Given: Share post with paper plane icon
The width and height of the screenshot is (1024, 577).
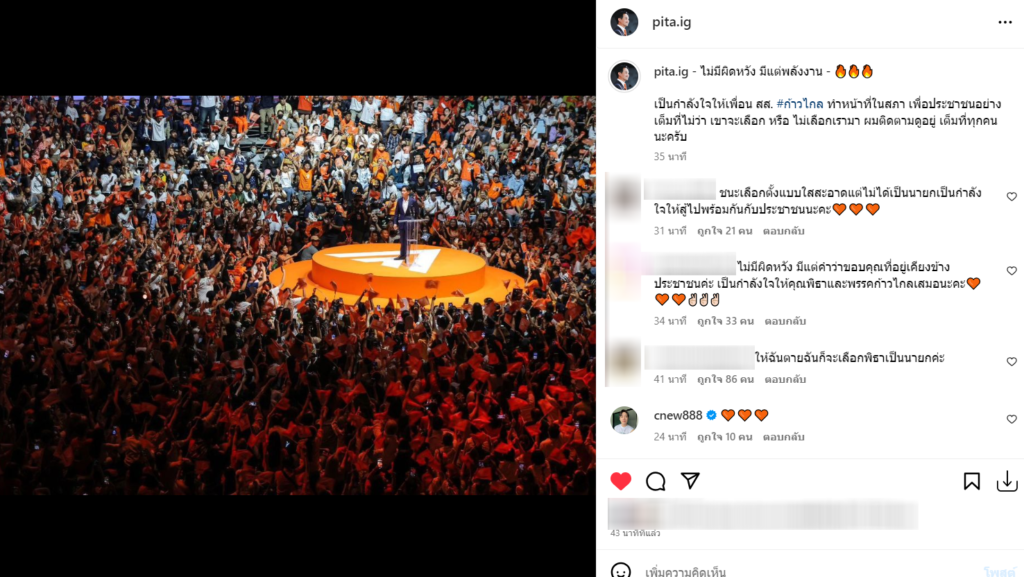Looking at the screenshot, I should pos(690,480).
